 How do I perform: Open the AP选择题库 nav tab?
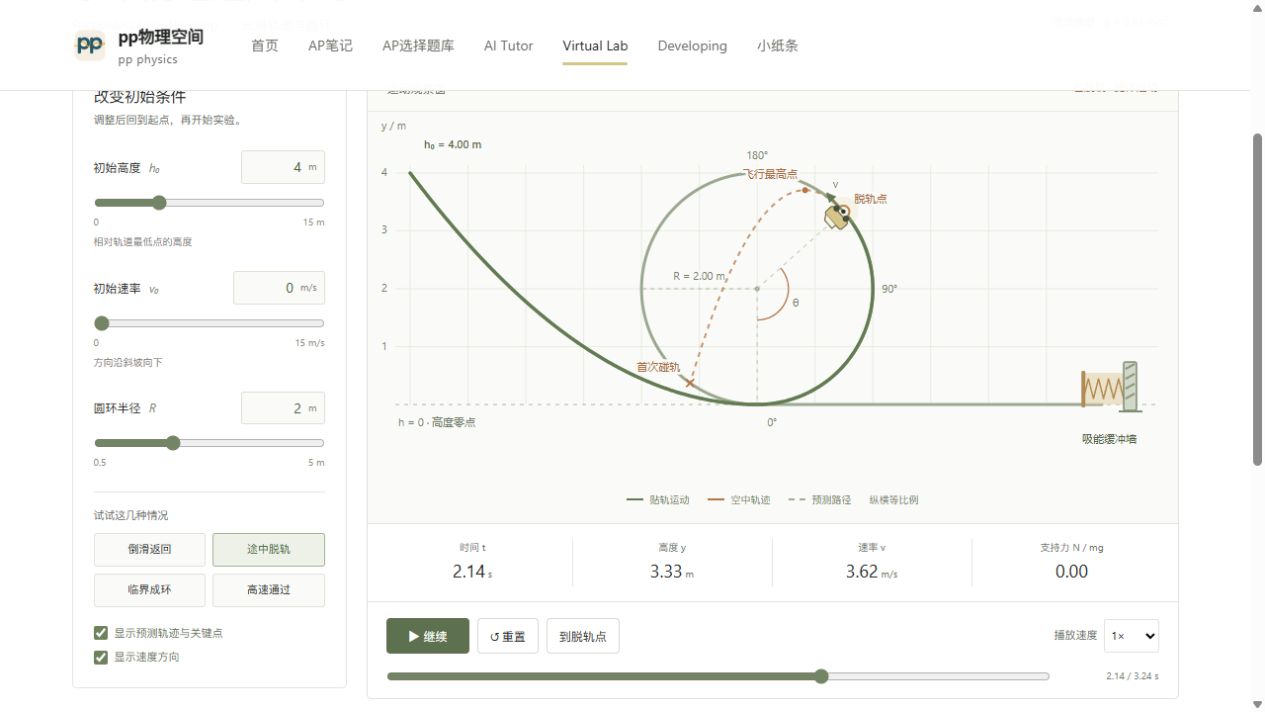pyautogui.click(x=418, y=46)
